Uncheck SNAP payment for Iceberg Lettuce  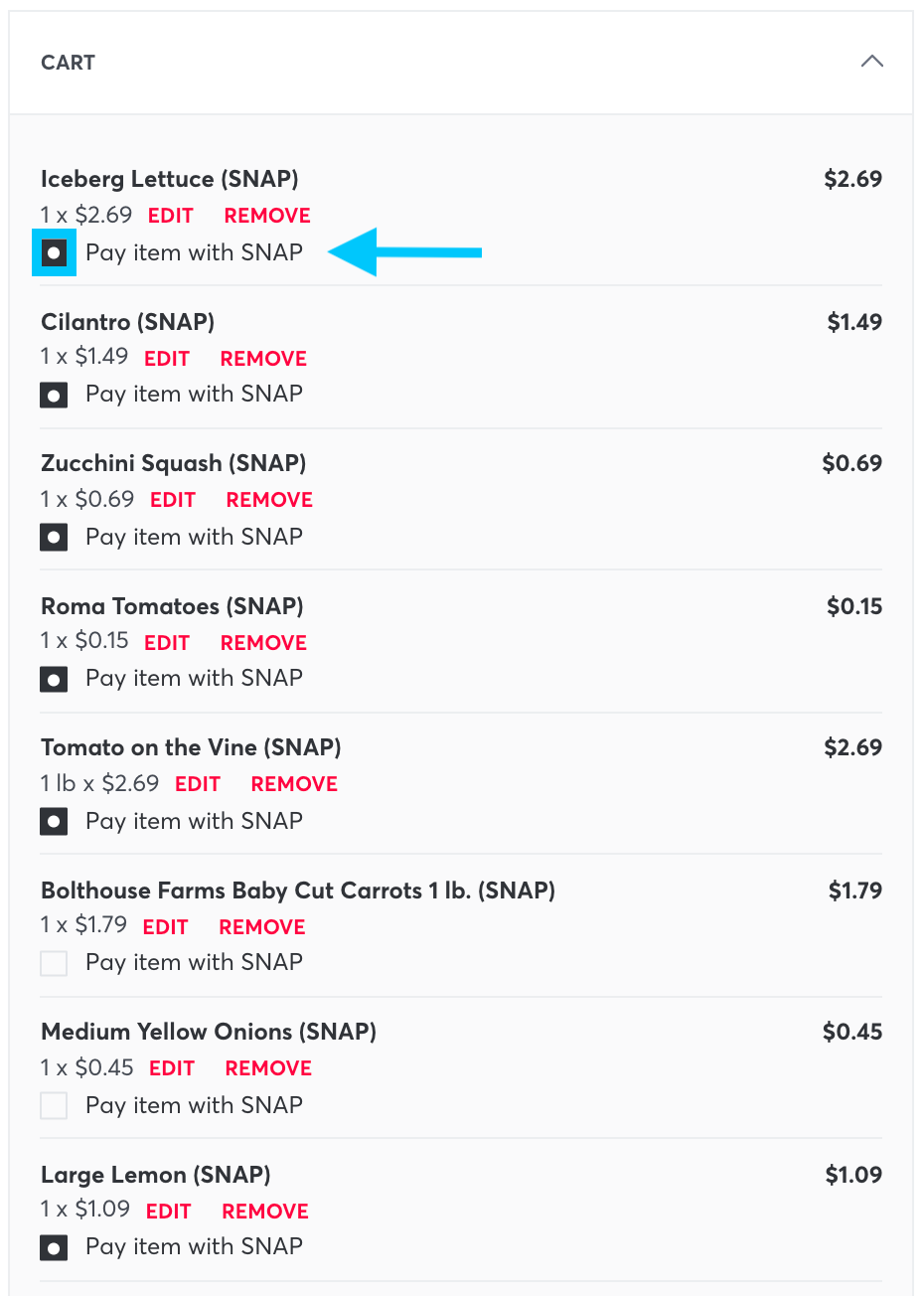click(x=54, y=252)
